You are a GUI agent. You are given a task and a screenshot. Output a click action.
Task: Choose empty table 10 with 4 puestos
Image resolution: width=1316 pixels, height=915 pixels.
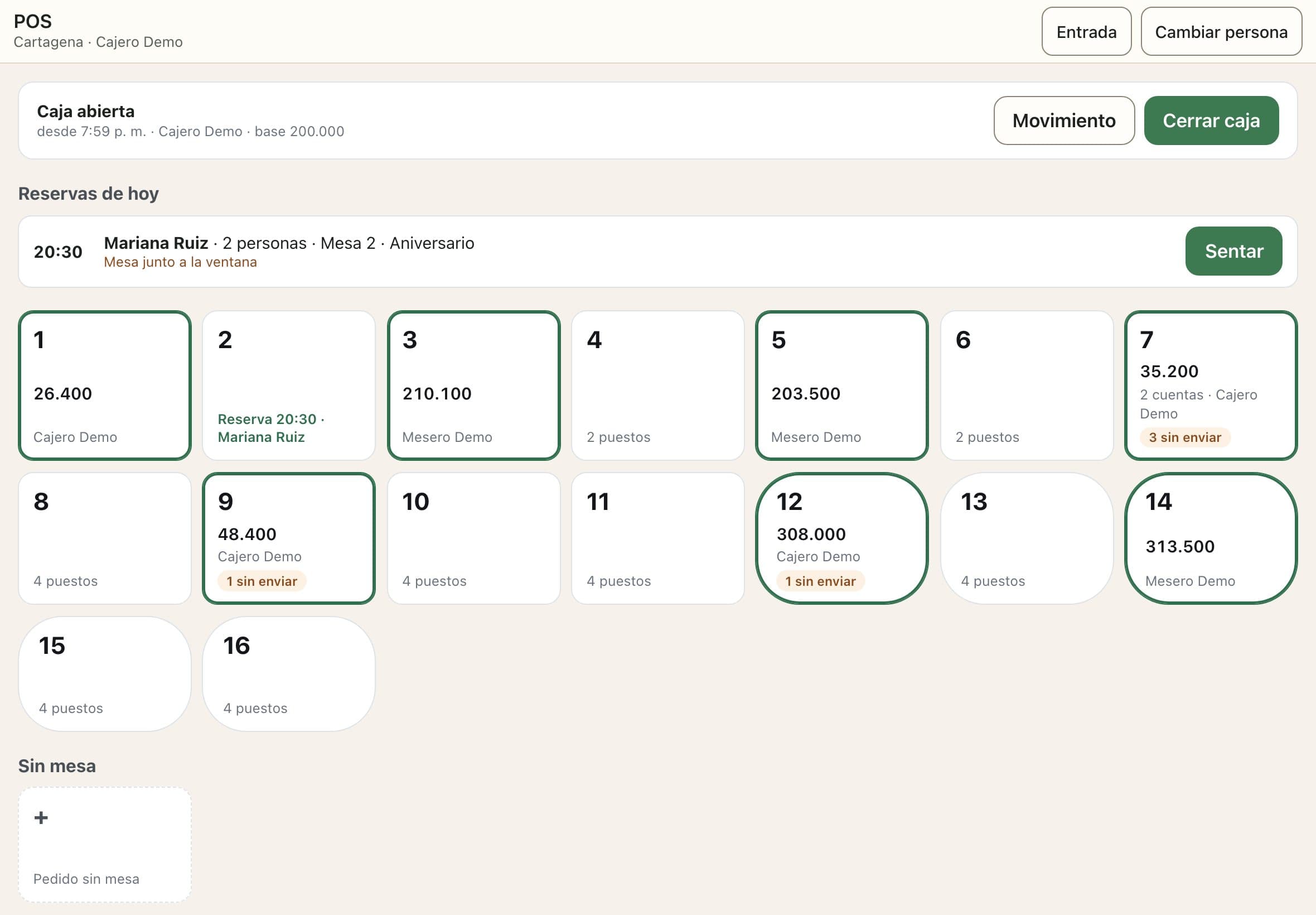(x=474, y=538)
